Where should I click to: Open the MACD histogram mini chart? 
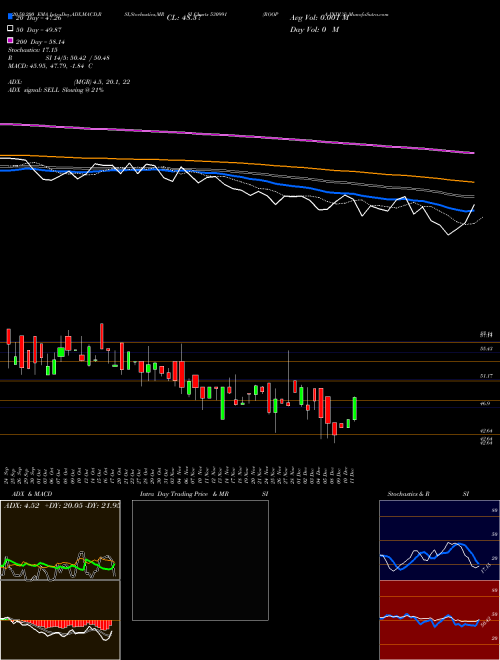pyautogui.click(x=60, y=620)
